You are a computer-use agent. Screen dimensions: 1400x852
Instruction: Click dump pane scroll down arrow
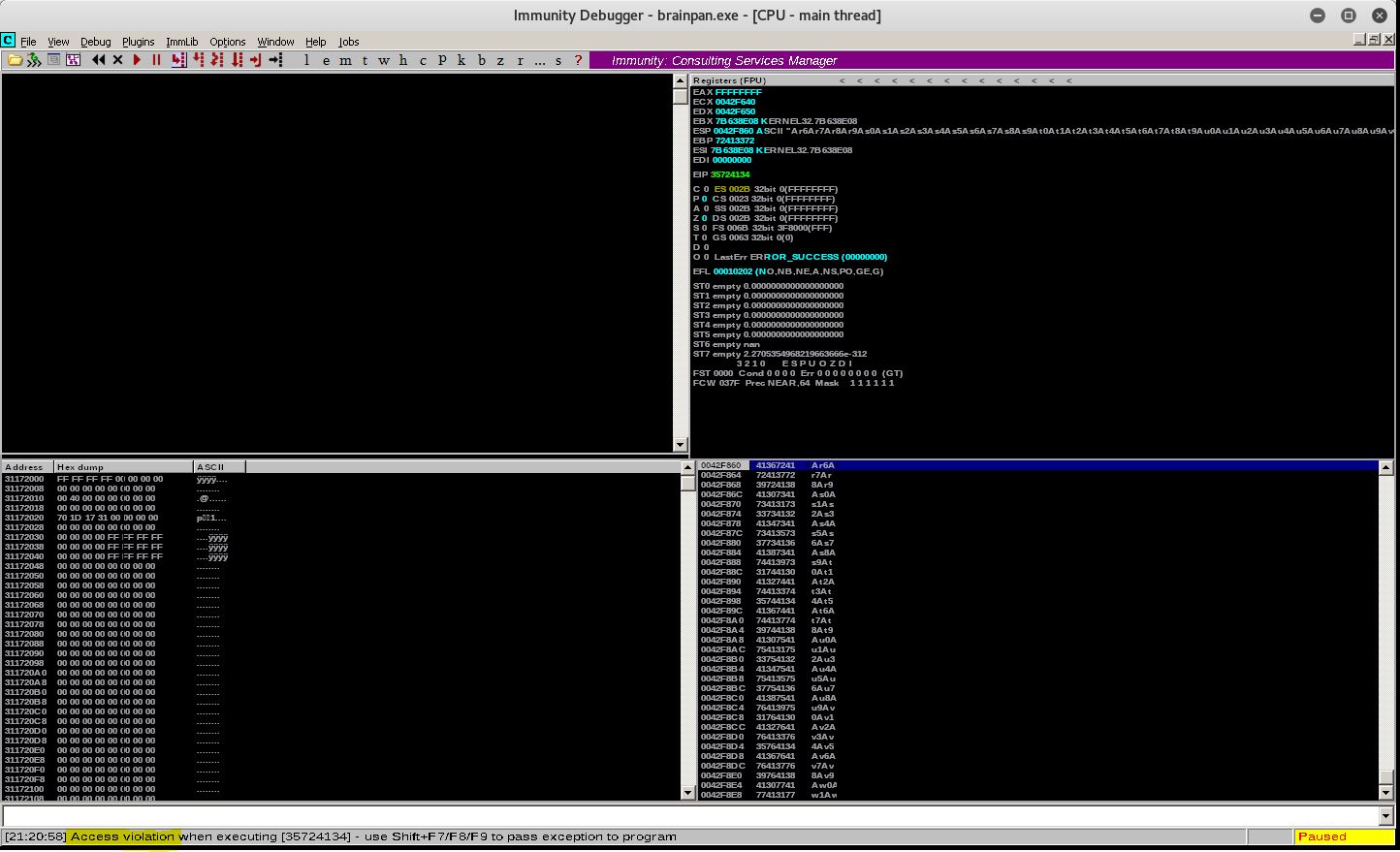click(688, 793)
